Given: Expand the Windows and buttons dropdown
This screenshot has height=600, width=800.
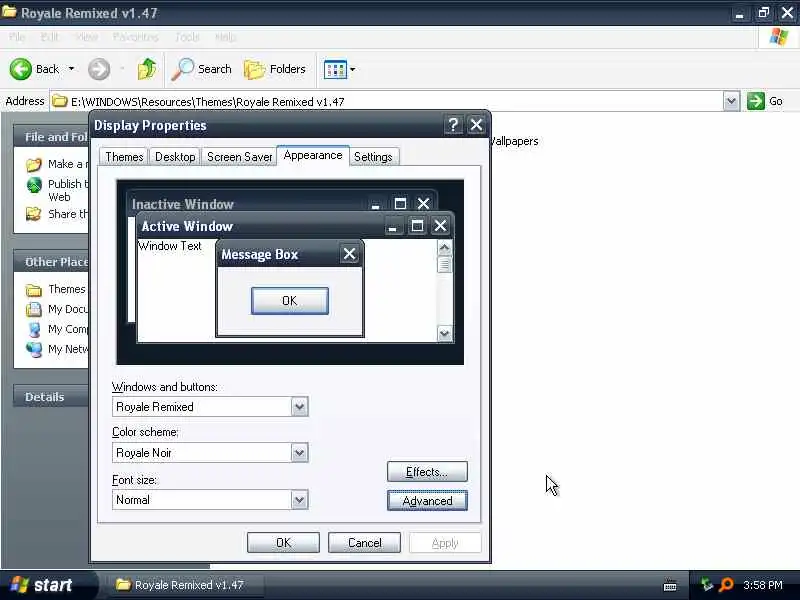Looking at the screenshot, I should click(299, 407).
